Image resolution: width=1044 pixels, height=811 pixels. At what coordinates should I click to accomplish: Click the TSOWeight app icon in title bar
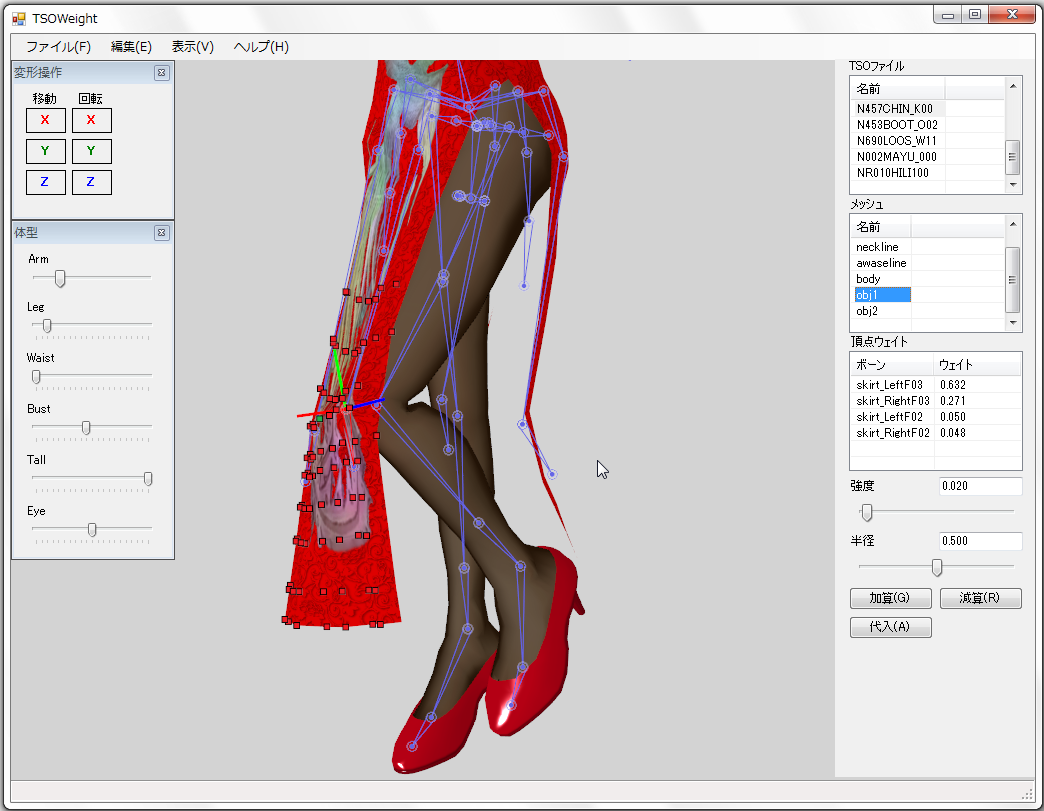pos(19,18)
